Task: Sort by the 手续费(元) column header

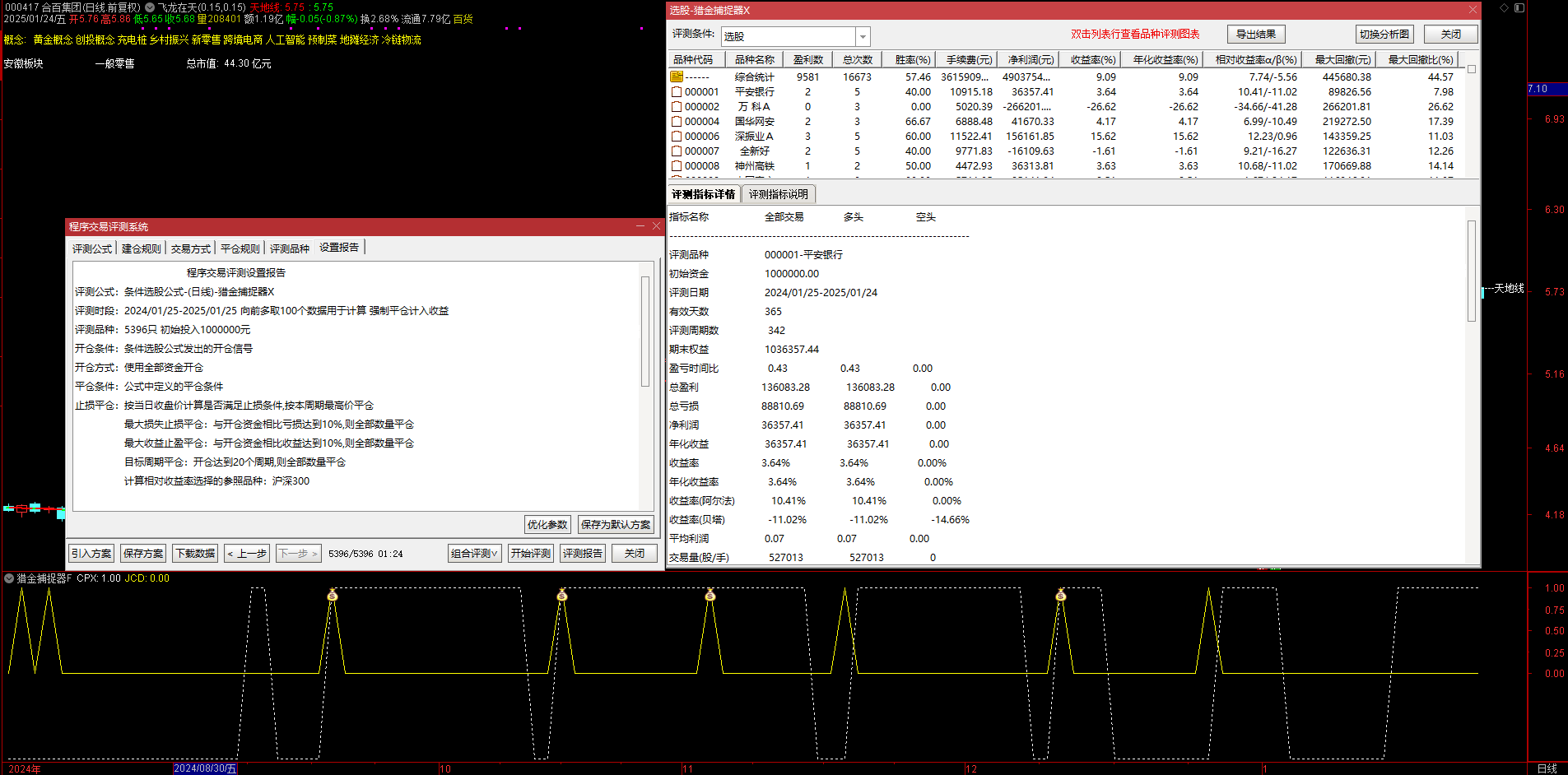Action: pos(968,60)
